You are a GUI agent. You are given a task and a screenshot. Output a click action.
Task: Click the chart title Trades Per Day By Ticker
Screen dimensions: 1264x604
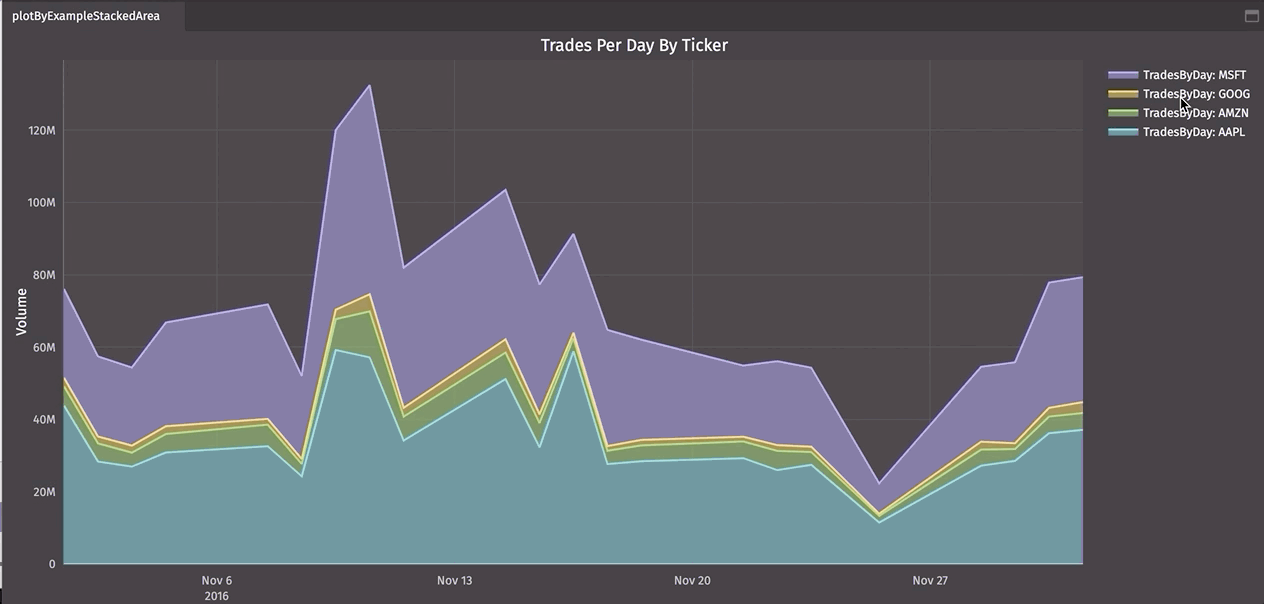pyautogui.click(x=634, y=45)
